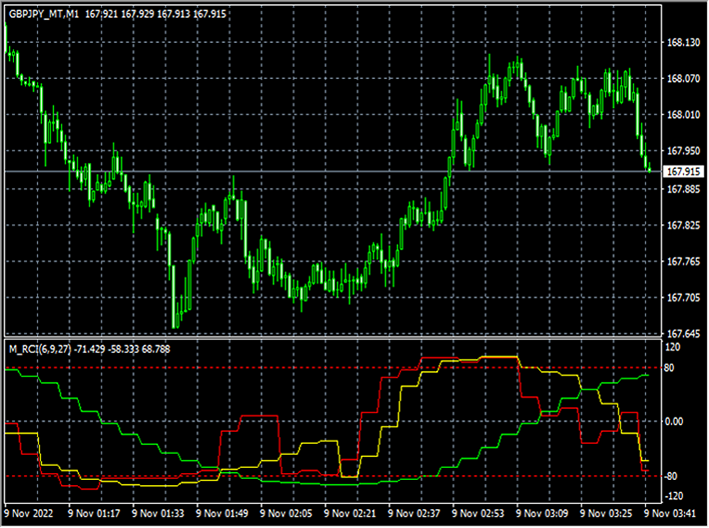This screenshot has width=709, height=528.
Task: Select the current price tag 167.915
Action: tap(683, 171)
